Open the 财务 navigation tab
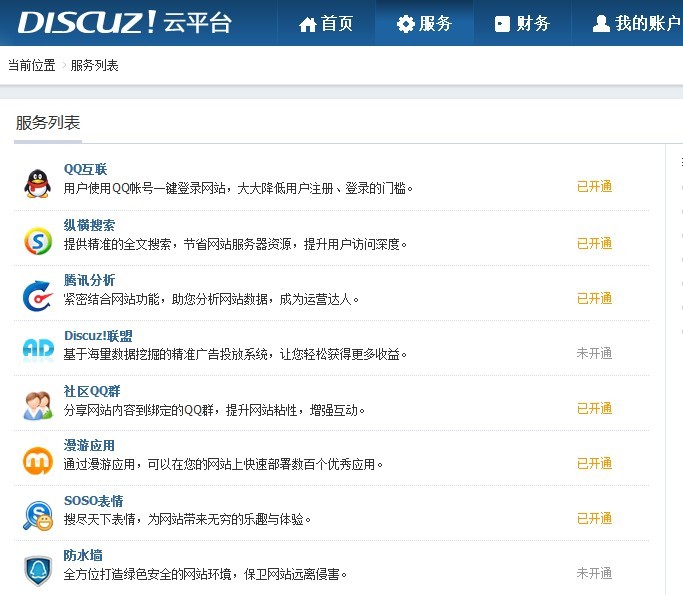Image resolution: width=683 pixels, height=595 pixels. 522,23
